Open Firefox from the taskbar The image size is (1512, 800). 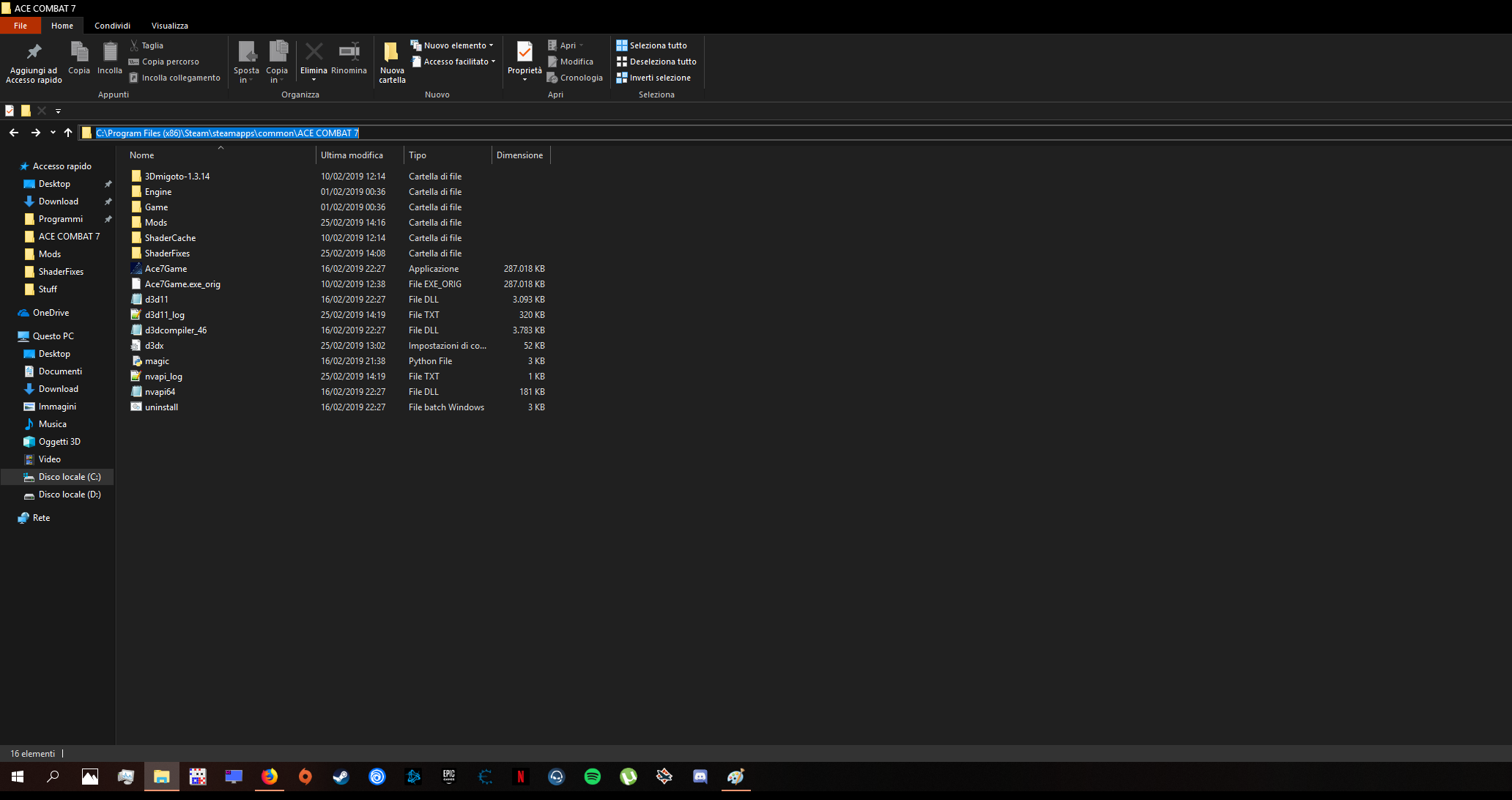point(270,777)
